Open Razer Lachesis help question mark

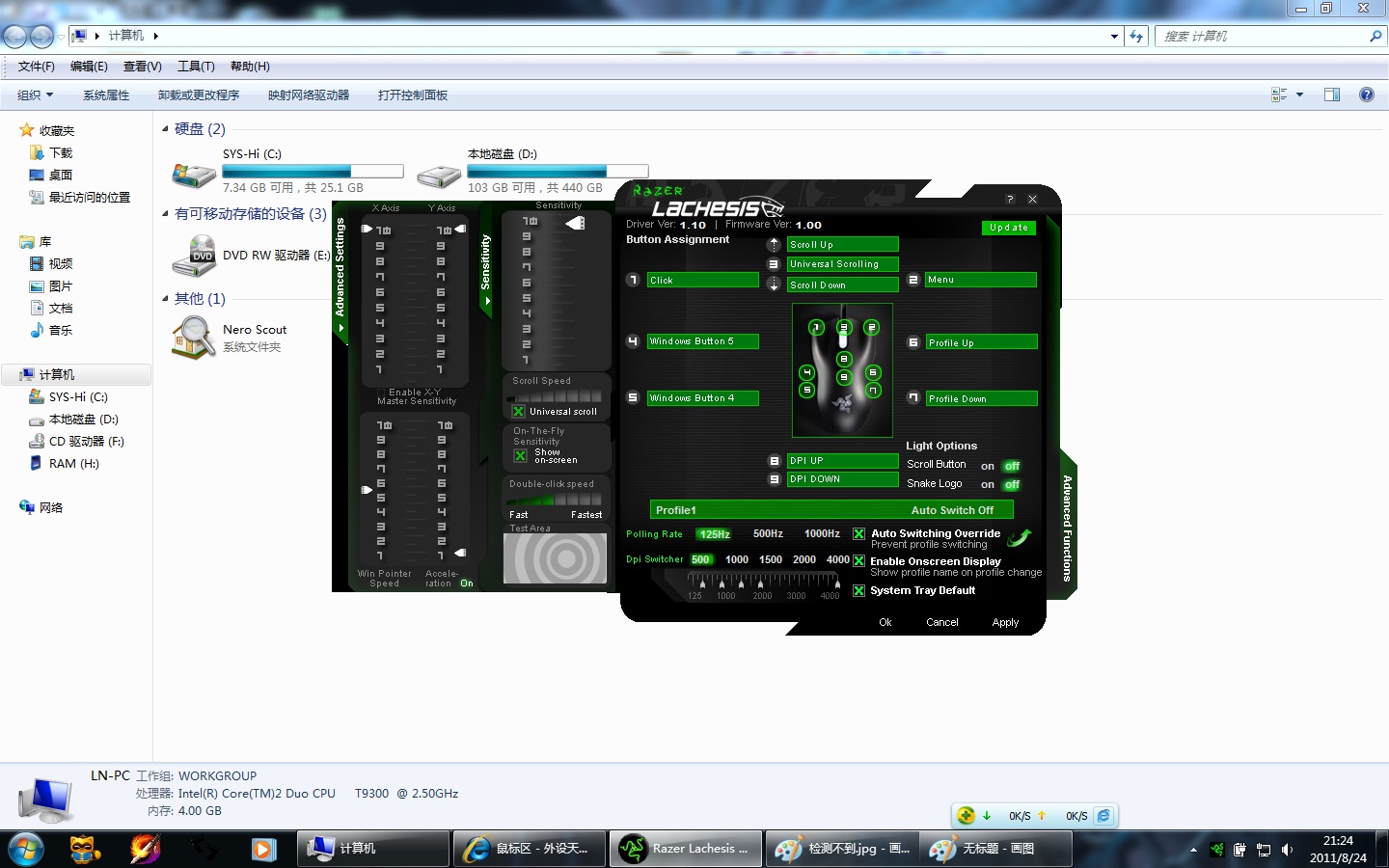point(1010,199)
